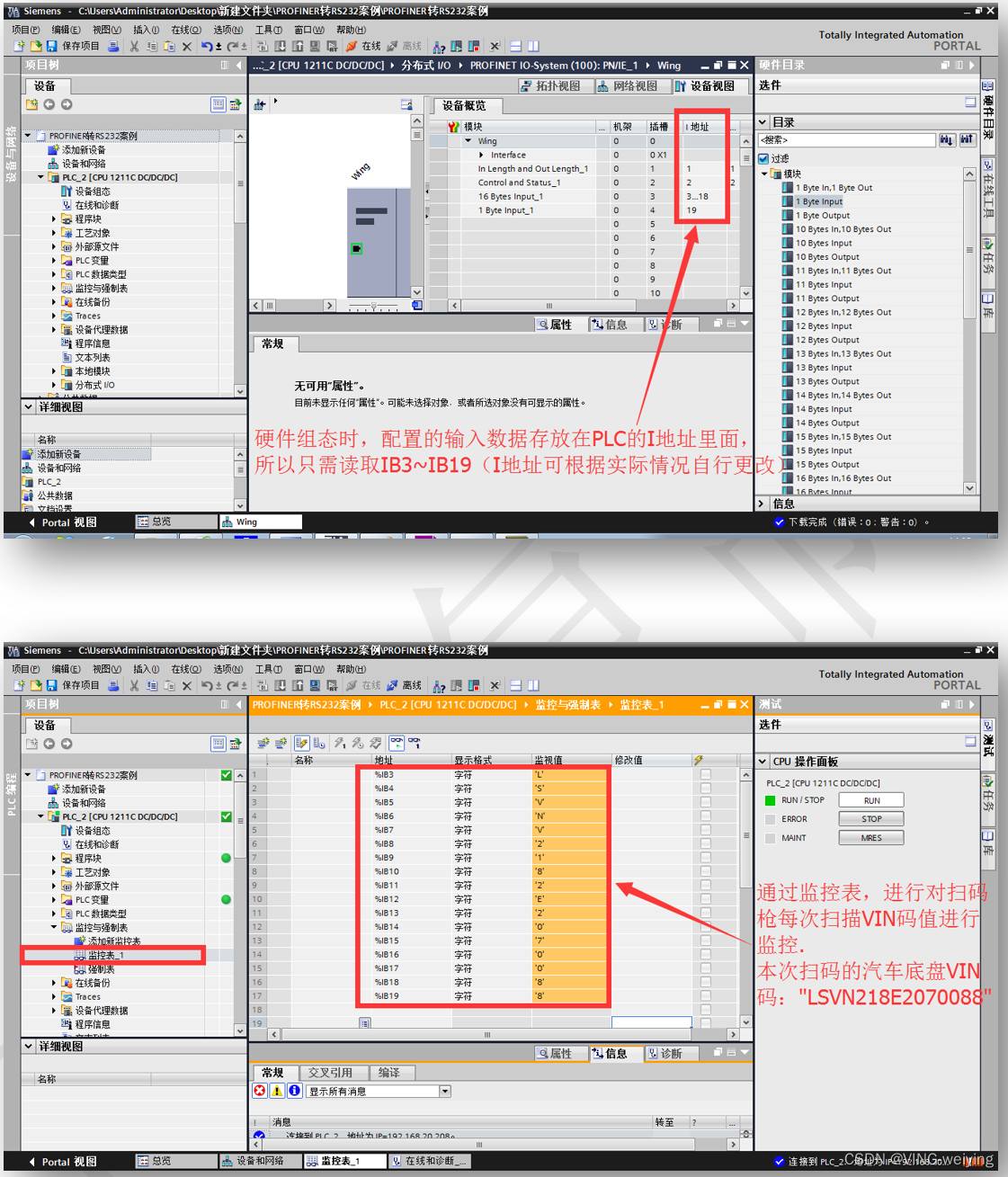Check modify checkbox in %IB6 row
1008x1177 pixels.
705,816
